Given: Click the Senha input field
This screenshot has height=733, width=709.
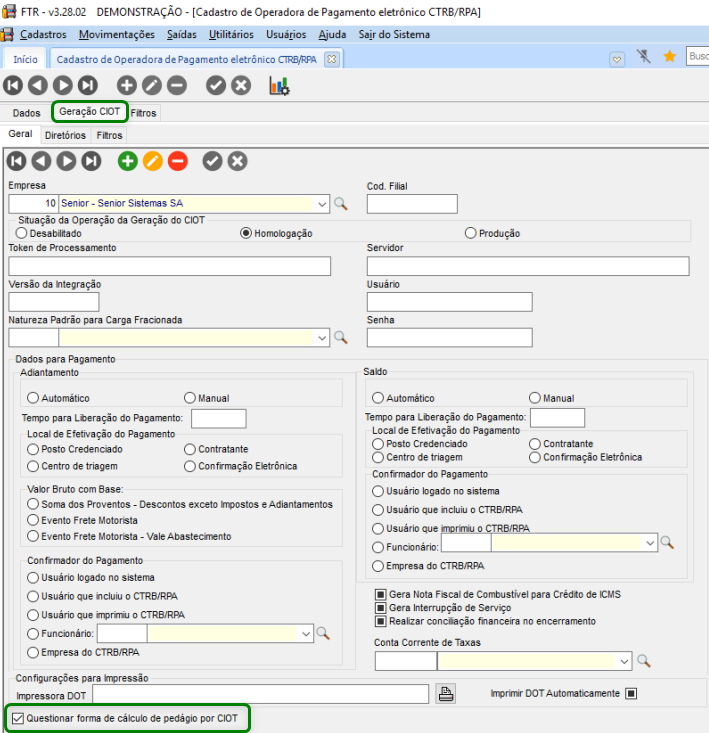Looking at the screenshot, I should (450, 338).
